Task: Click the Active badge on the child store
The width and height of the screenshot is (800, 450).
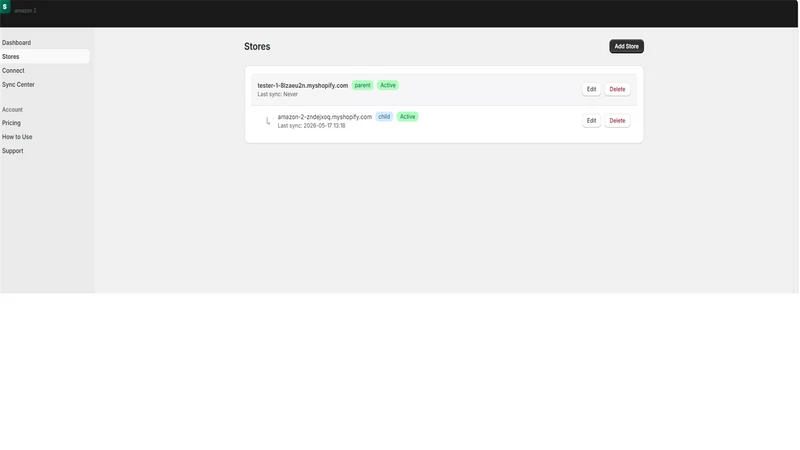Action: coord(407,117)
